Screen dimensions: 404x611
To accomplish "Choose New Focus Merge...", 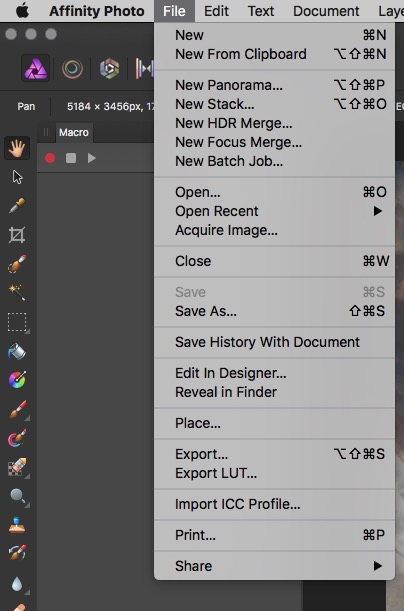I will pos(274,142).
